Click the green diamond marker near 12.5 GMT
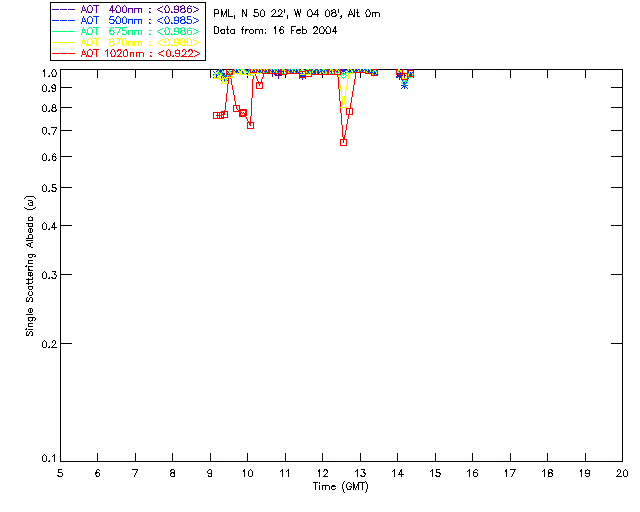The image size is (640, 512). pos(344,76)
